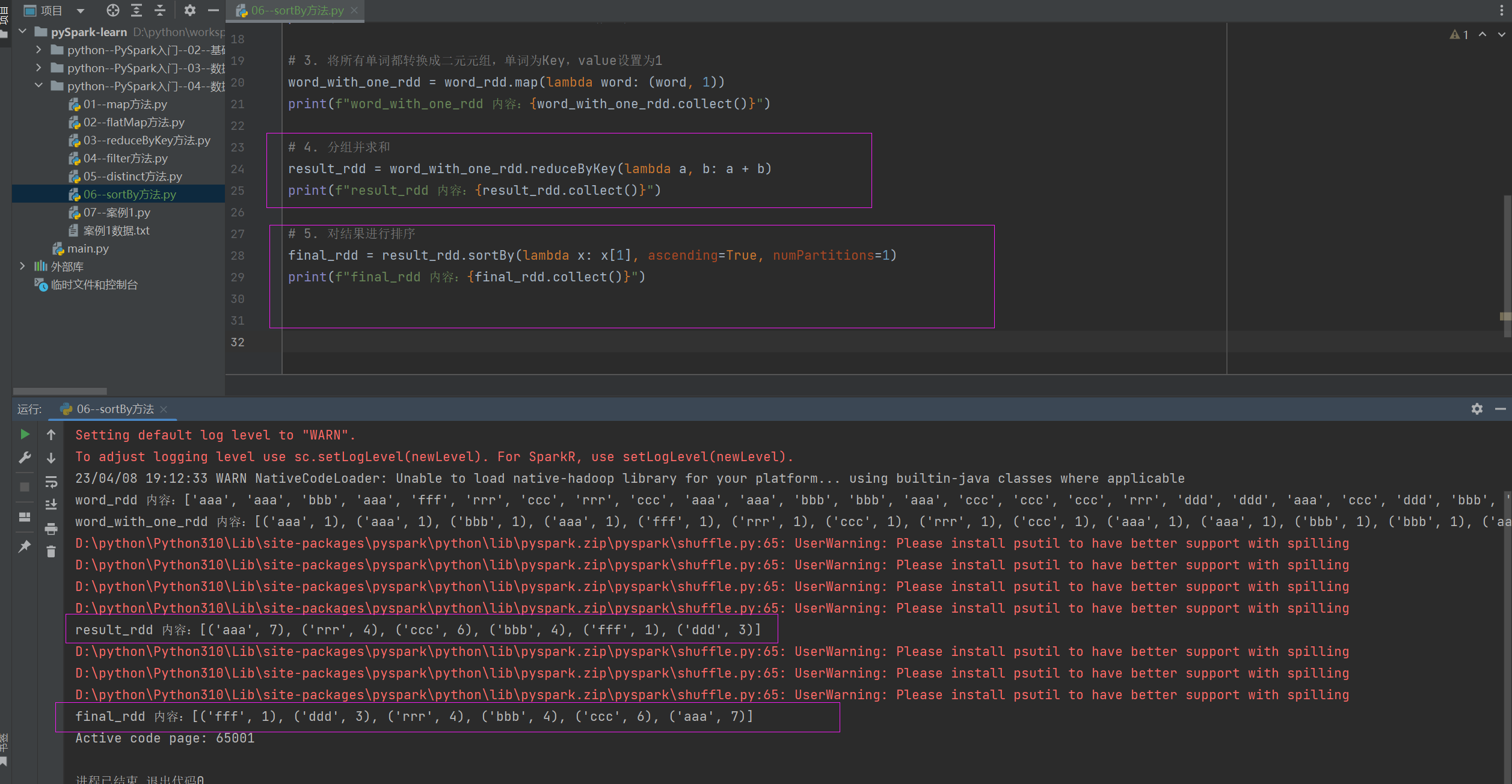This screenshot has height=784, width=1512.
Task: Open the run panel settings gear
Action: [x=1477, y=409]
